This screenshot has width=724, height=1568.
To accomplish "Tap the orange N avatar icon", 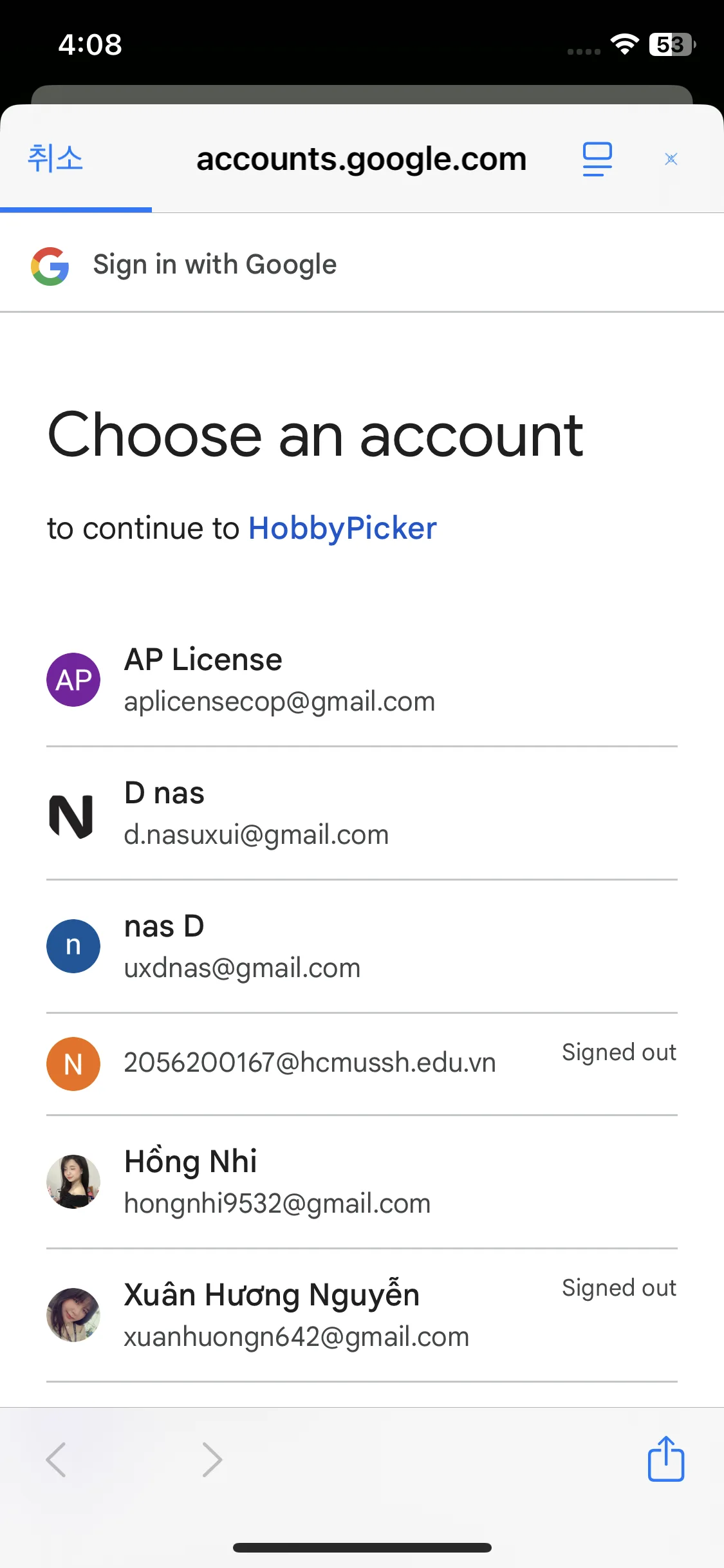I will tap(73, 1063).
